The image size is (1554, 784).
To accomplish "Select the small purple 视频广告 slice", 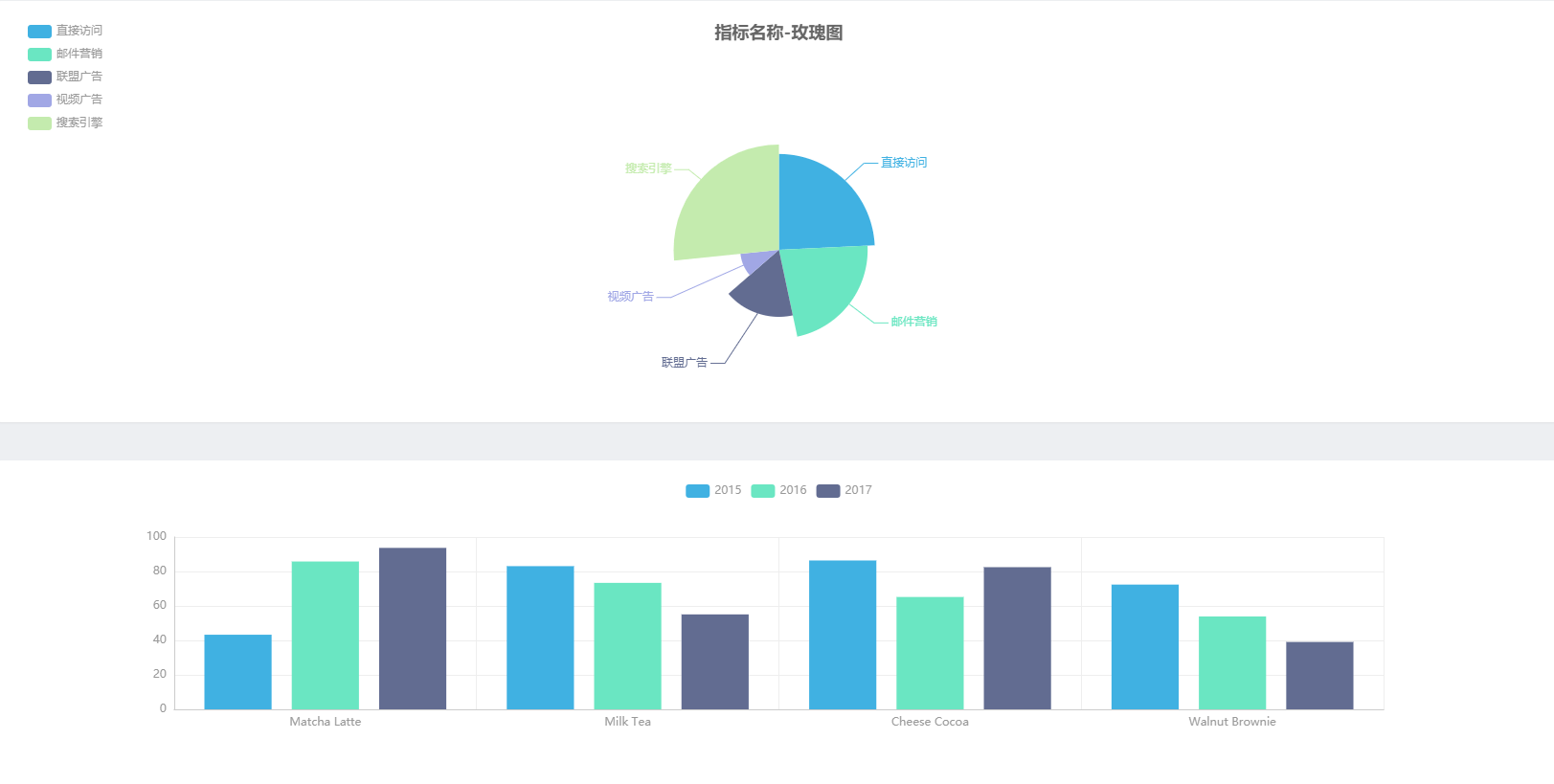I will pyautogui.click(x=758, y=259).
